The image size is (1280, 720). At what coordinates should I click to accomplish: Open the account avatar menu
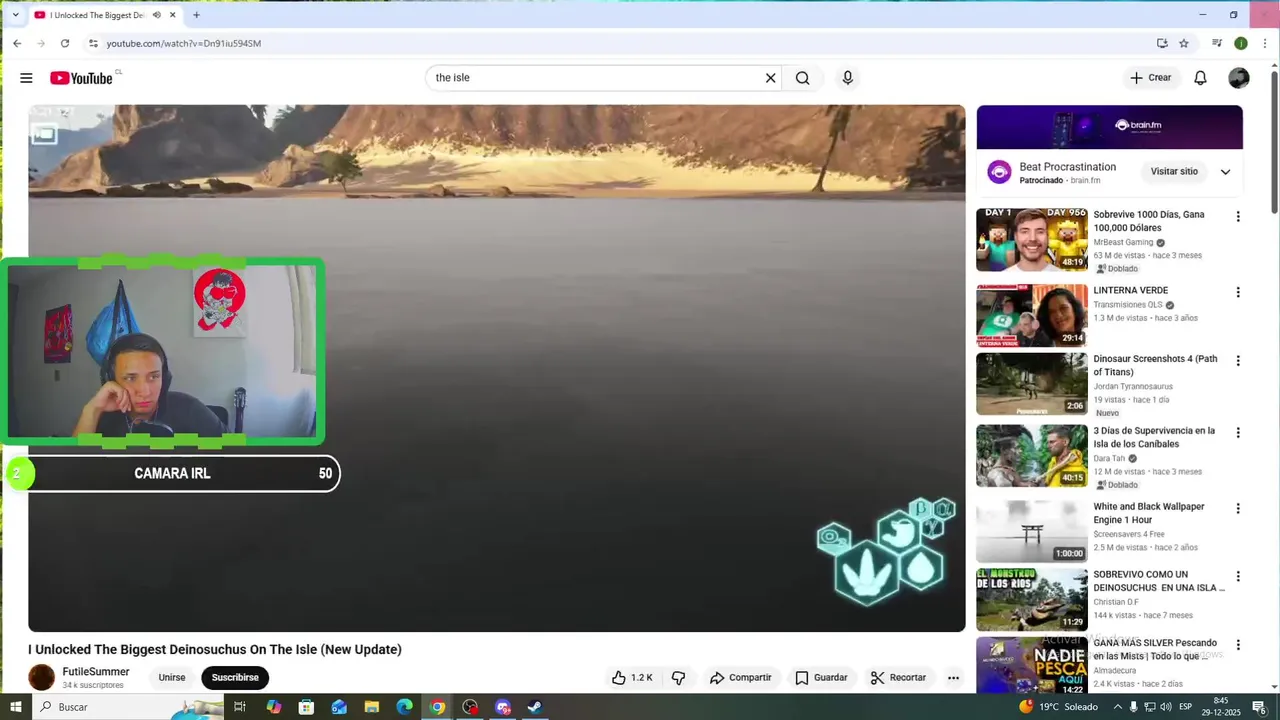coord(1239,78)
